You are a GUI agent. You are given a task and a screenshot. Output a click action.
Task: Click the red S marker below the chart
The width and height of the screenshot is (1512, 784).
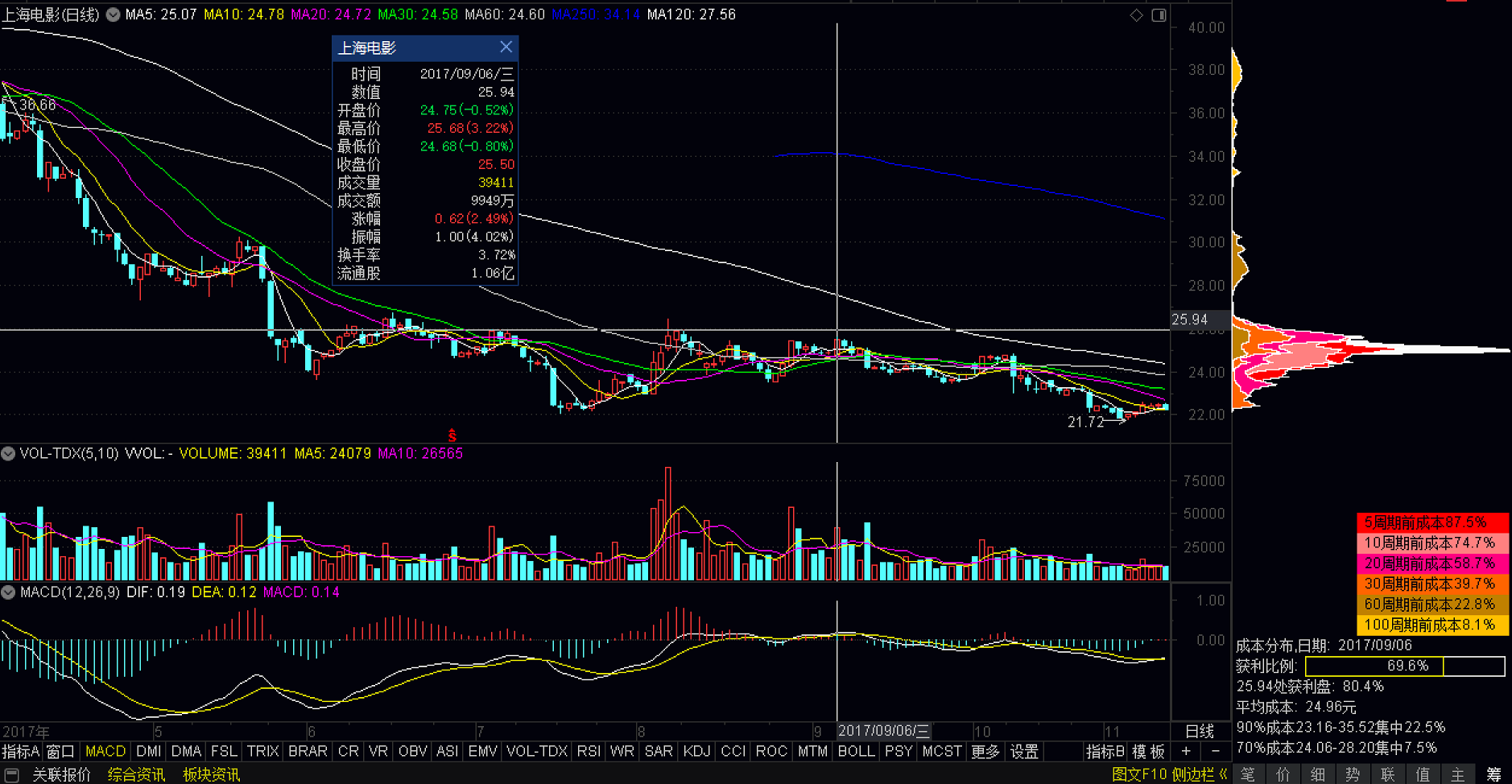[x=452, y=435]
